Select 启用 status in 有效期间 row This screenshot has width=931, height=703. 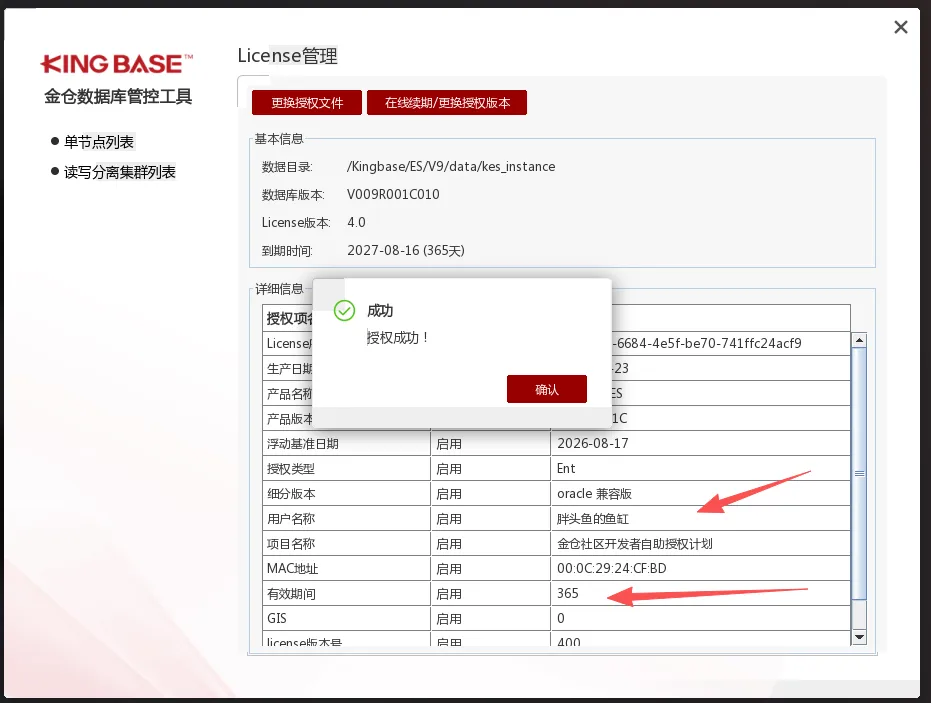pyautogui.click(x=449, y=593)
